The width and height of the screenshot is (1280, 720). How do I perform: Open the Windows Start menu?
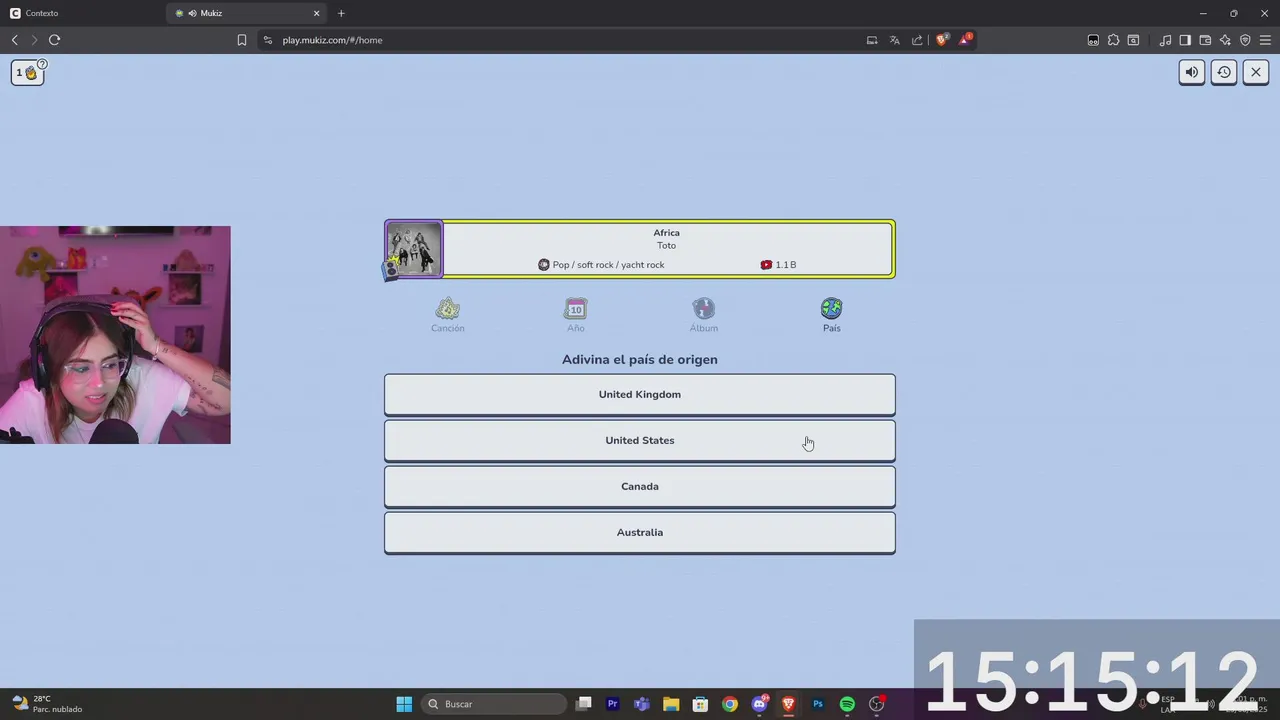coord(404,704)
